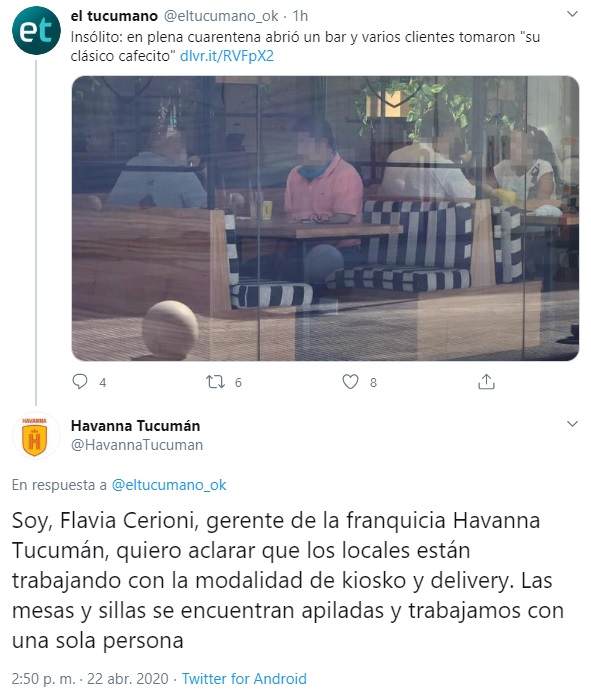
Task: Open the share tweet icon
Action: coord(486,382)
